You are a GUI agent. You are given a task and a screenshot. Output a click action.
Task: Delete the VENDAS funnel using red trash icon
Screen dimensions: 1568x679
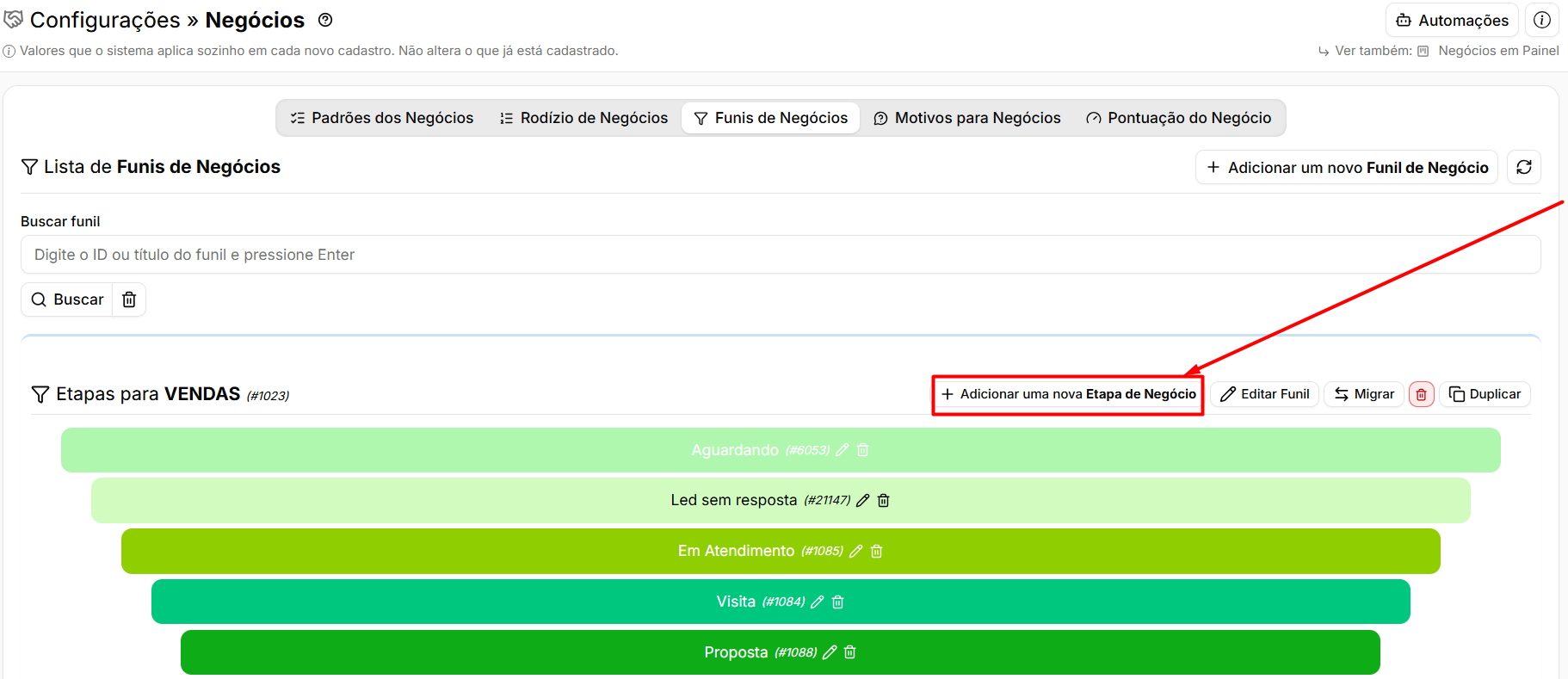(1422, 394)
